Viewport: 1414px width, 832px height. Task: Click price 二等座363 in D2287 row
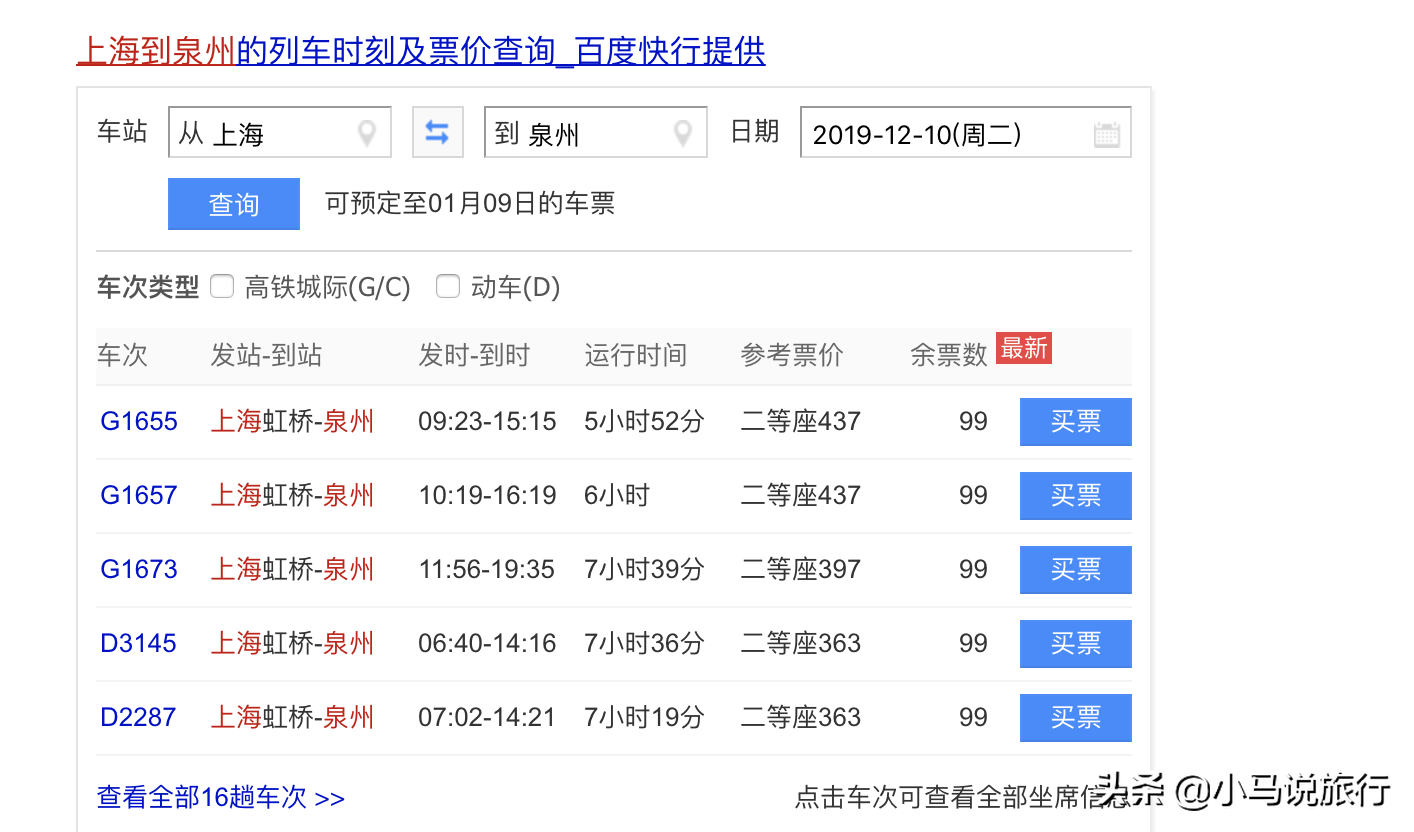coord(801,717)
